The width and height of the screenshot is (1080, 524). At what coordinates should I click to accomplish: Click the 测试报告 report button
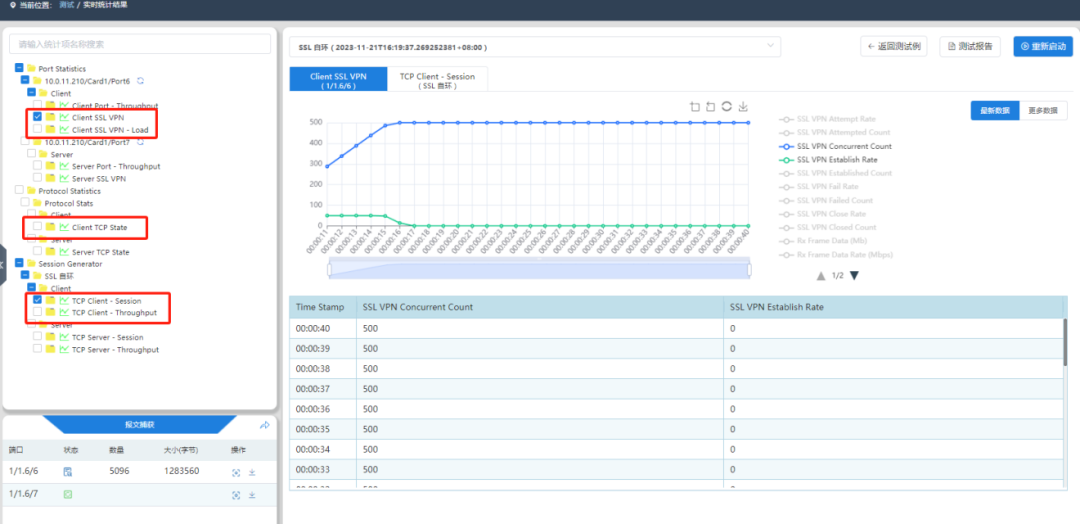click(x=969, y=46)
